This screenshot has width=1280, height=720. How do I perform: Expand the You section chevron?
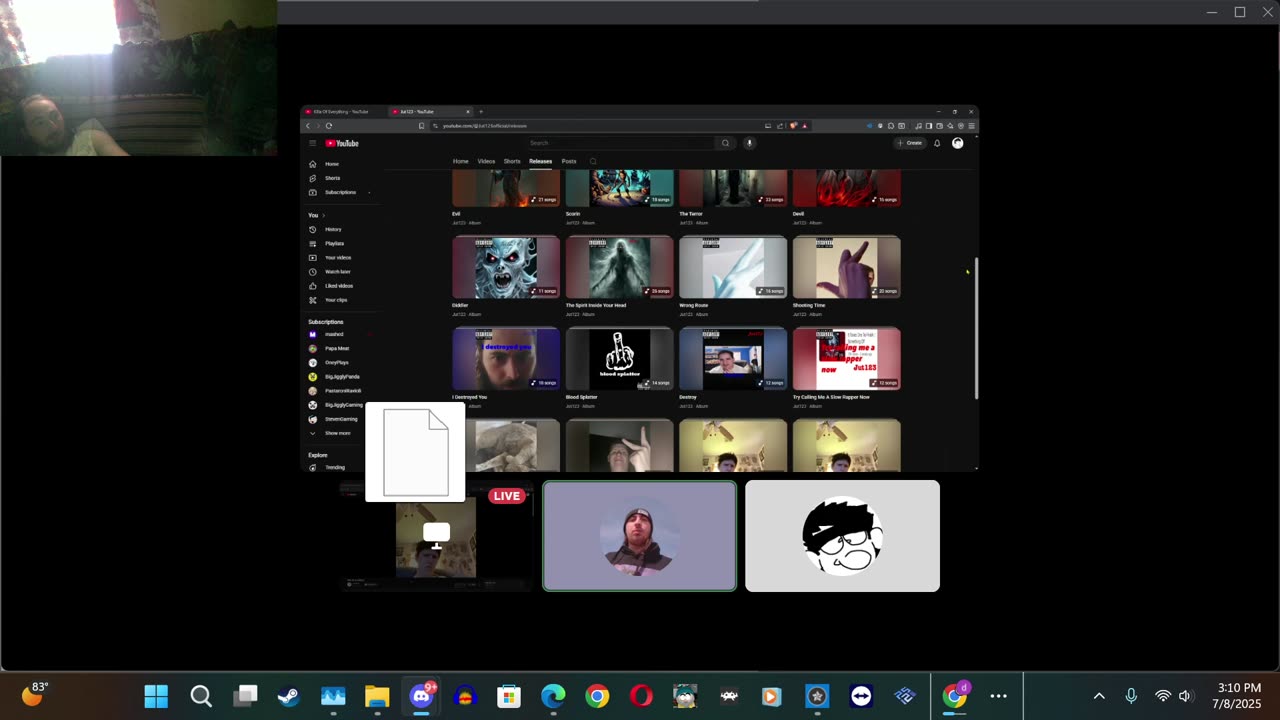[x=323, y=215]
